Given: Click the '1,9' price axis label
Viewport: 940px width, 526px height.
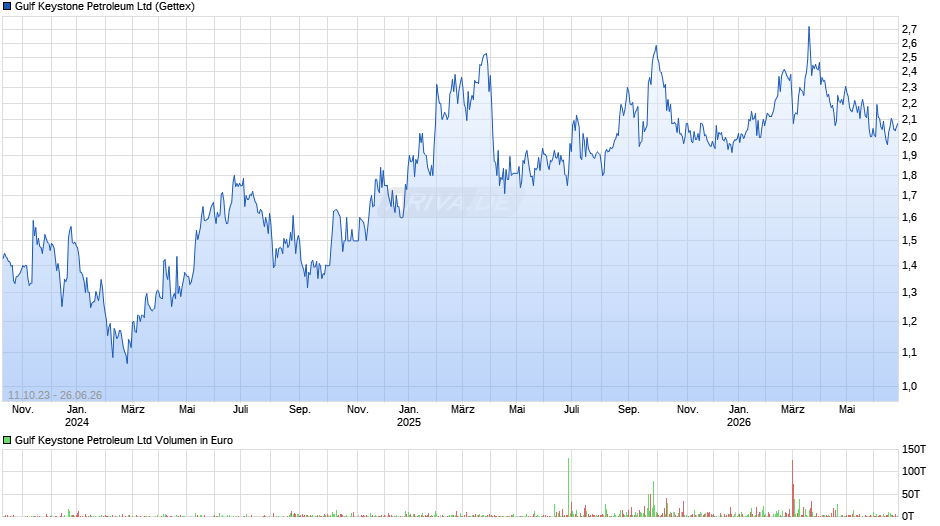Looking at the screenshot, I should point(909,155).
